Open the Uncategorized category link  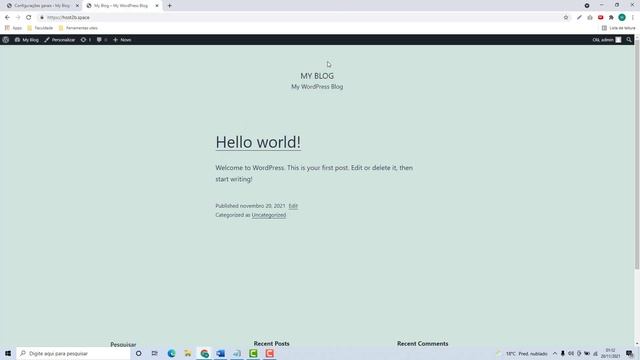point(269,215)
